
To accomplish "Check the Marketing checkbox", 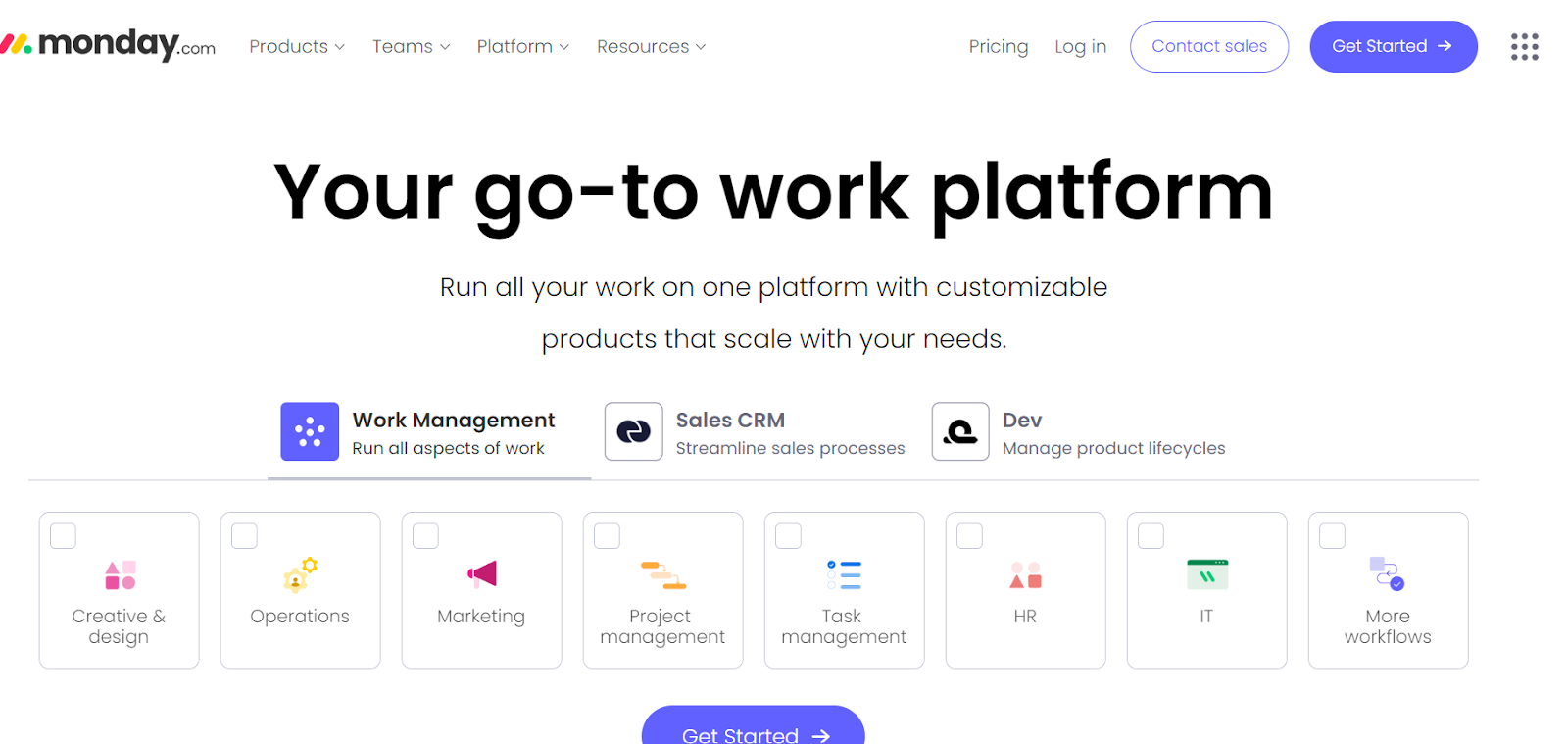I will [x=426, y=536].
